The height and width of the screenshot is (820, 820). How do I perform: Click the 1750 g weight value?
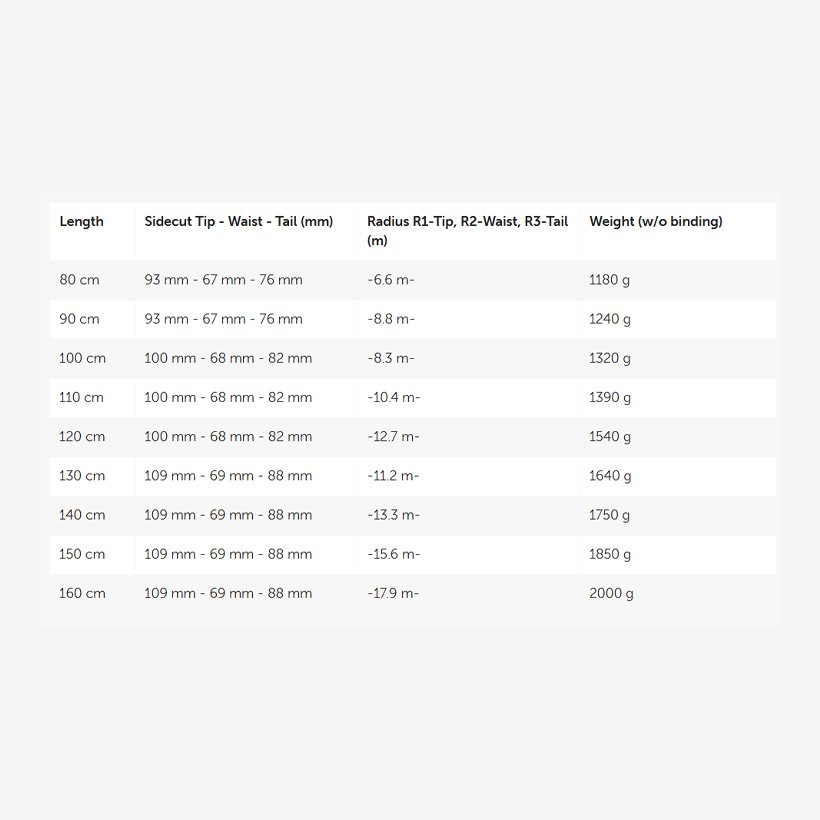coord(609,516)
